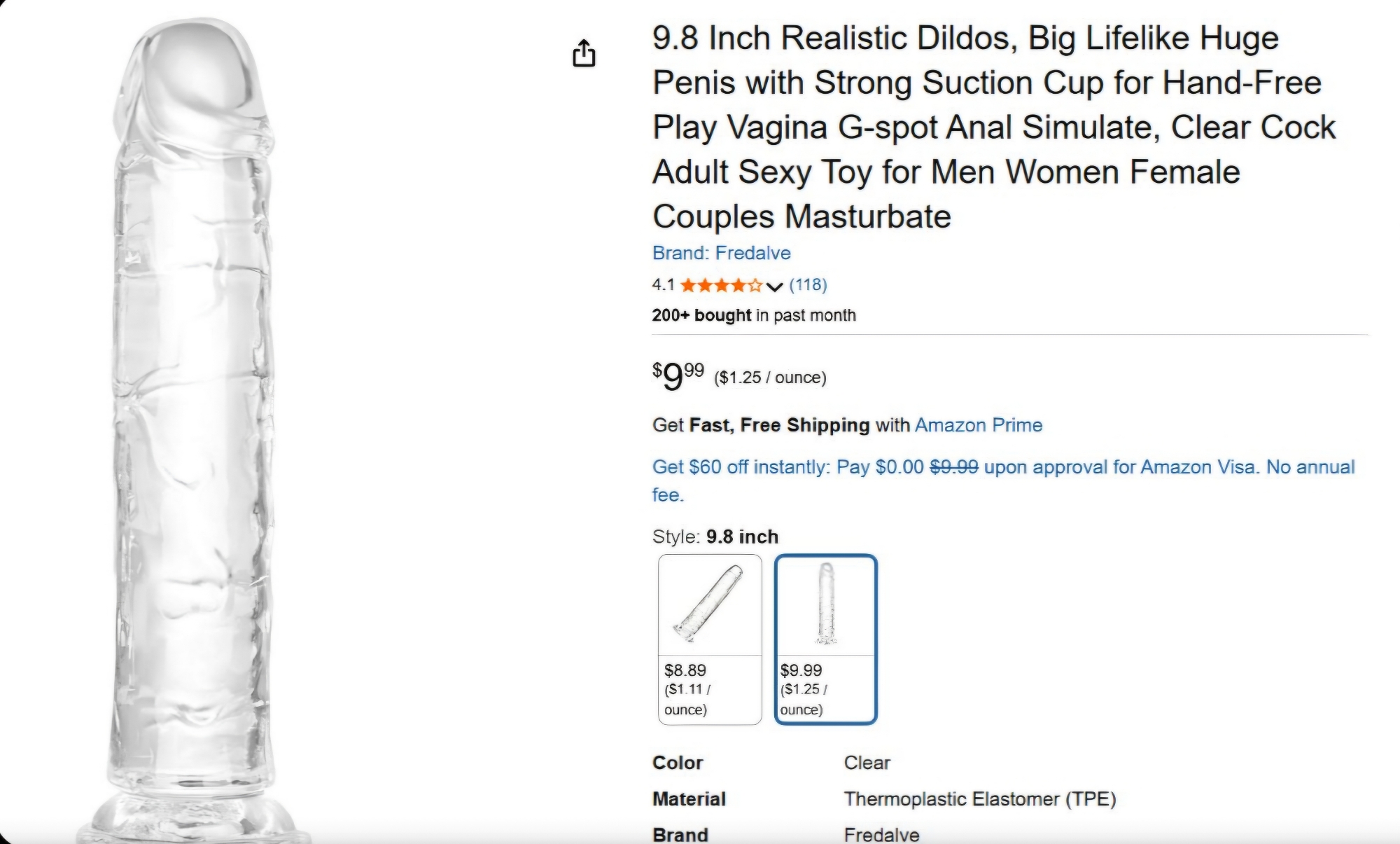Screen dimensions: 1400x844
Task: Click the large $9.99 price
Action: click(678, 376)
